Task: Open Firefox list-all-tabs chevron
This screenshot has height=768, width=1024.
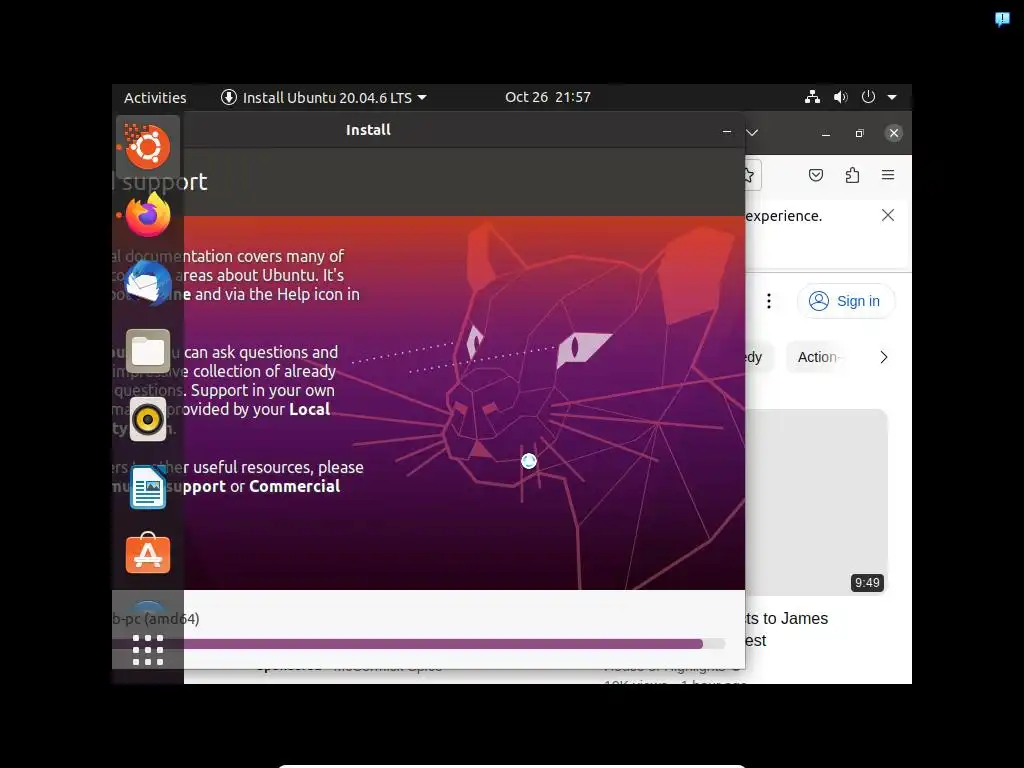Action: click(x=752, y=133)
